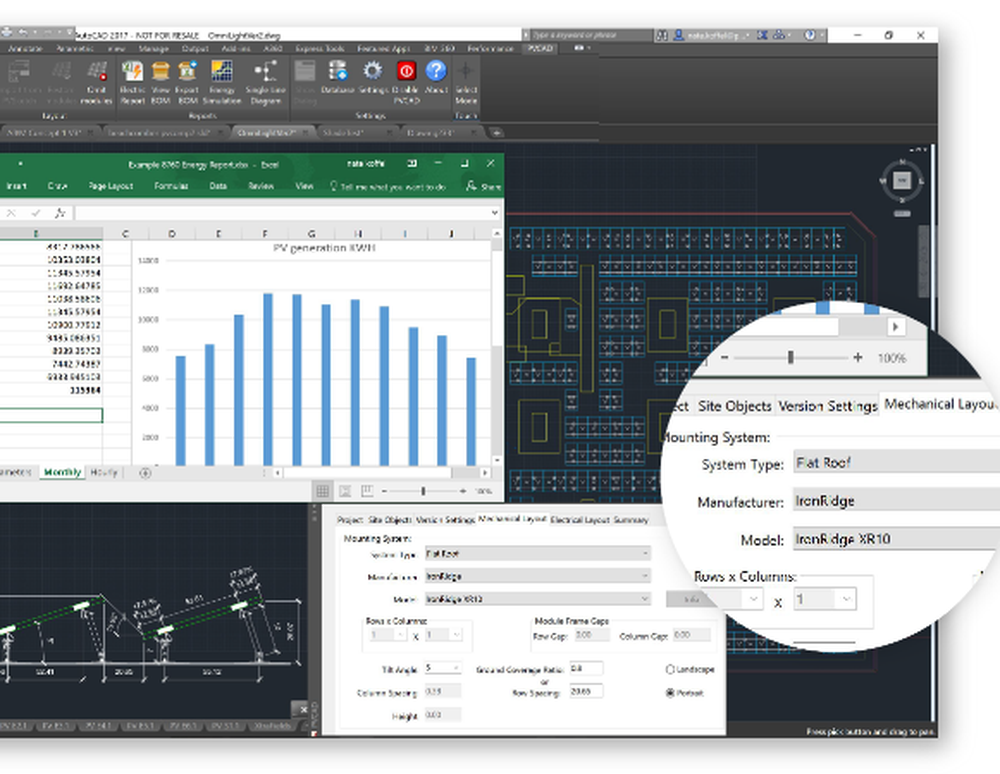Open the Hourly sheet tab

(x=104, y=472)
